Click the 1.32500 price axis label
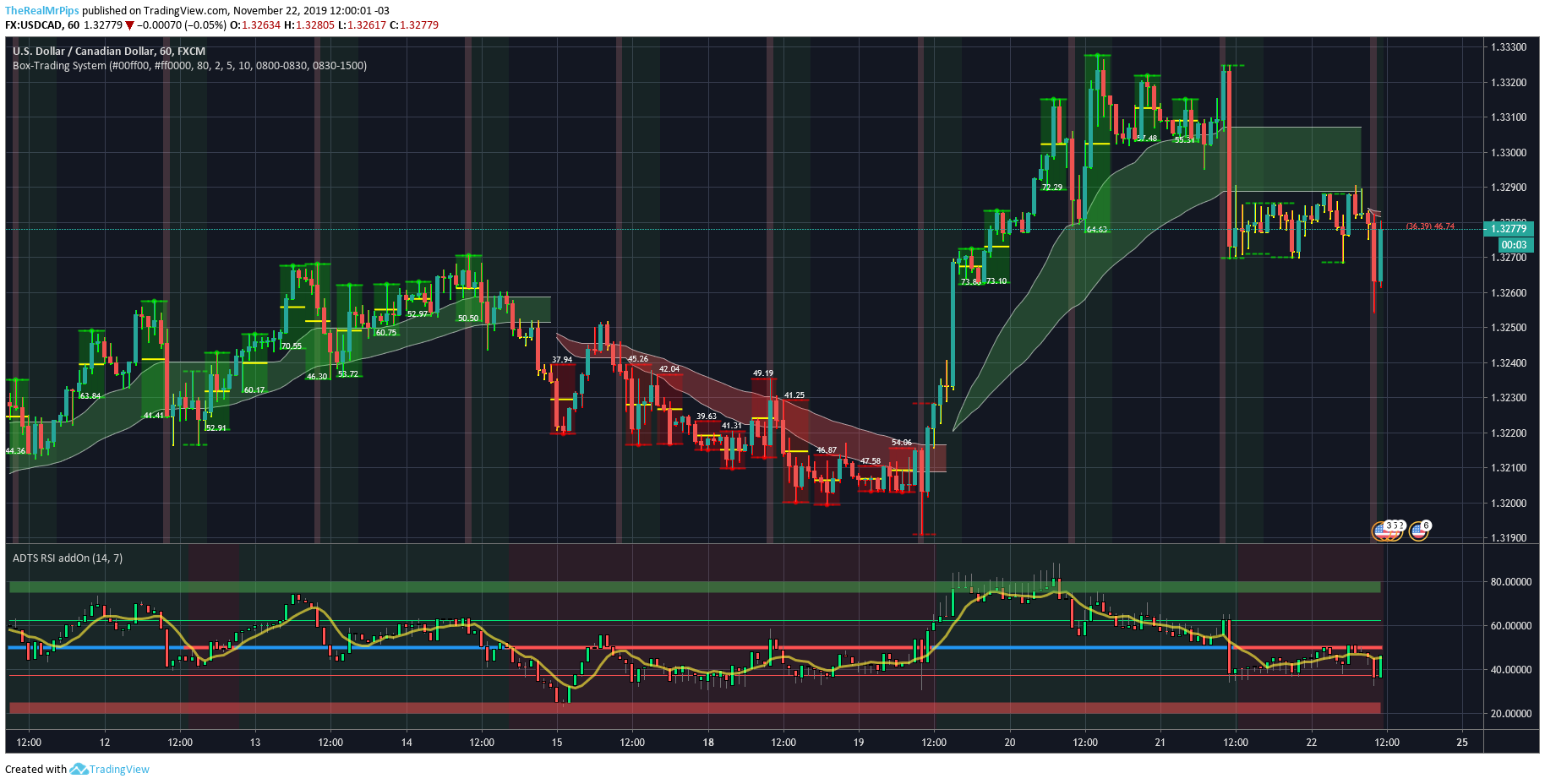1545x784 pixels. pos(1509,328)
